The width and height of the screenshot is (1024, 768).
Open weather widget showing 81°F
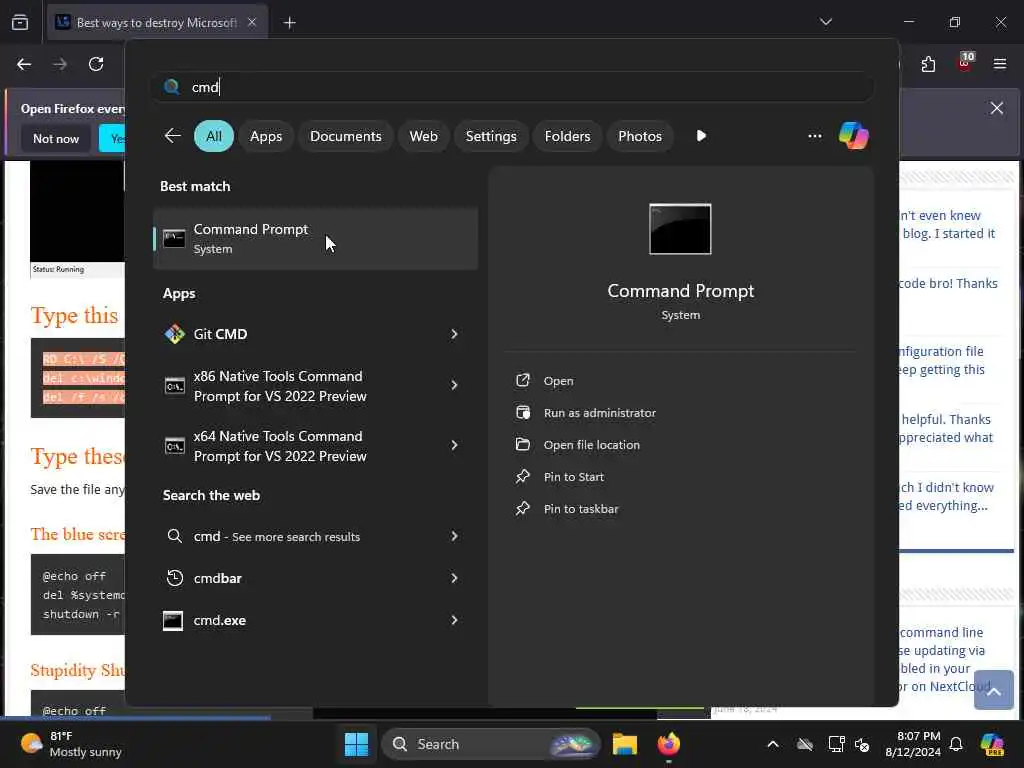(x=72, y=744)
